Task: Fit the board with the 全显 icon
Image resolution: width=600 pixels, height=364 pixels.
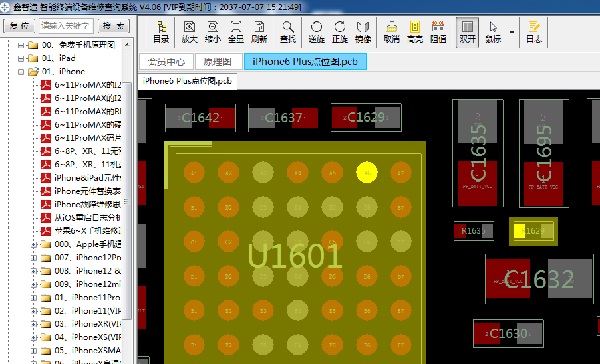Action: (x=236, y=32)
